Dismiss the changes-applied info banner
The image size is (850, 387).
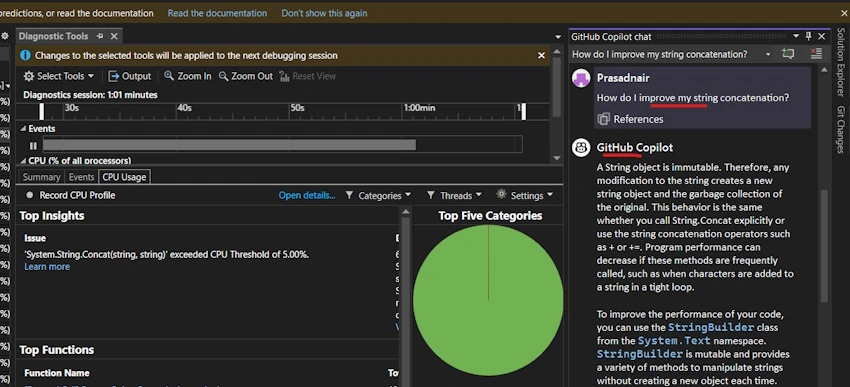click(541, 55)
